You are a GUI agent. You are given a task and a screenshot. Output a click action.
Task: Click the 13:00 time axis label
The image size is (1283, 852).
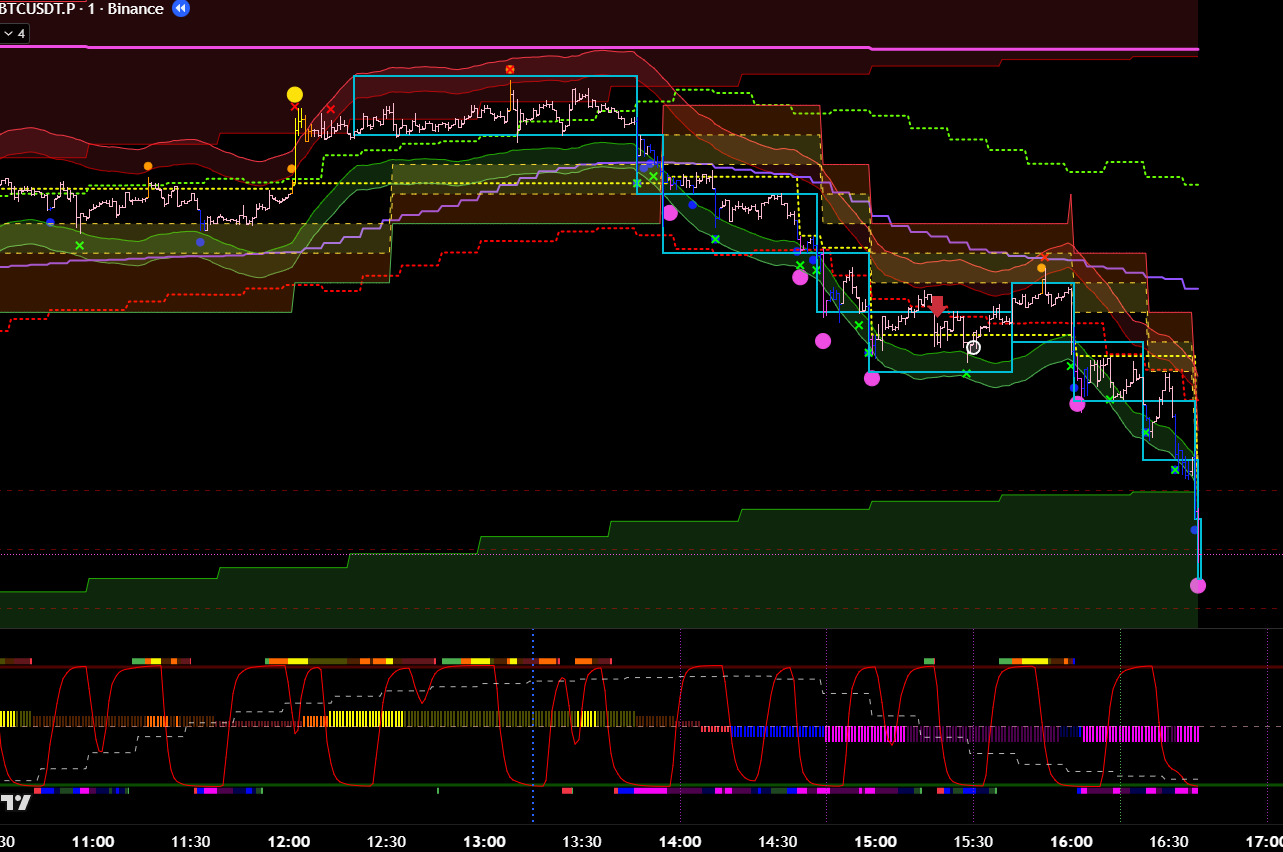click(484, 841)
